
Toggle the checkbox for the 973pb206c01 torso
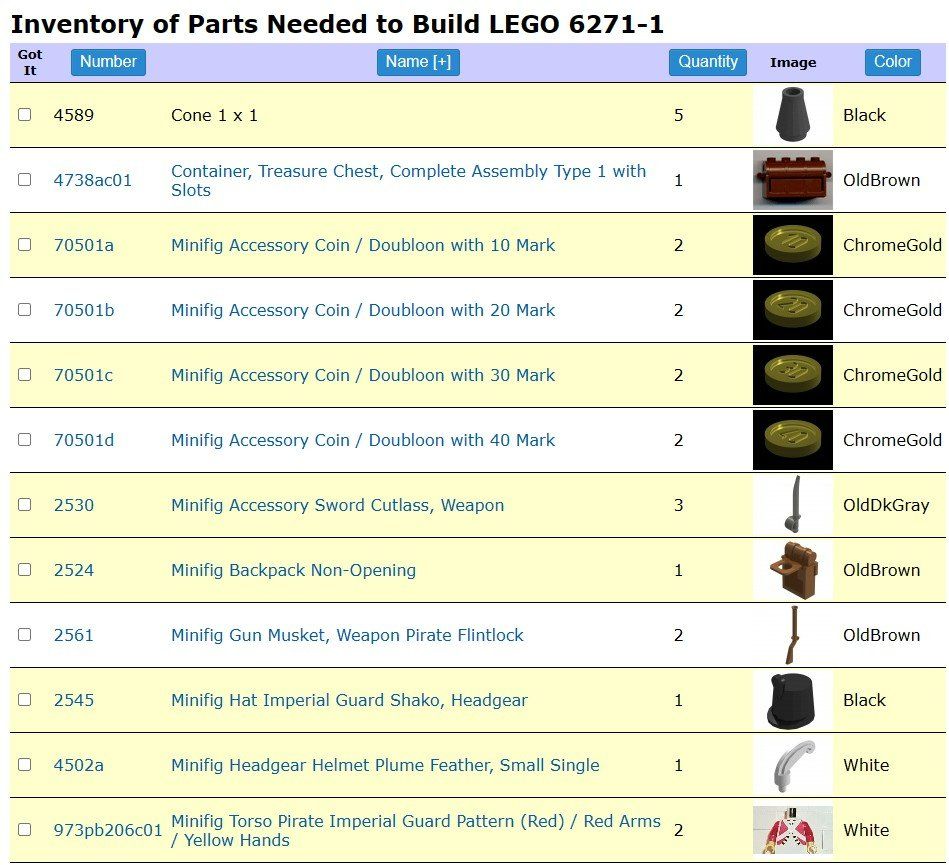[x=25, y=829]
